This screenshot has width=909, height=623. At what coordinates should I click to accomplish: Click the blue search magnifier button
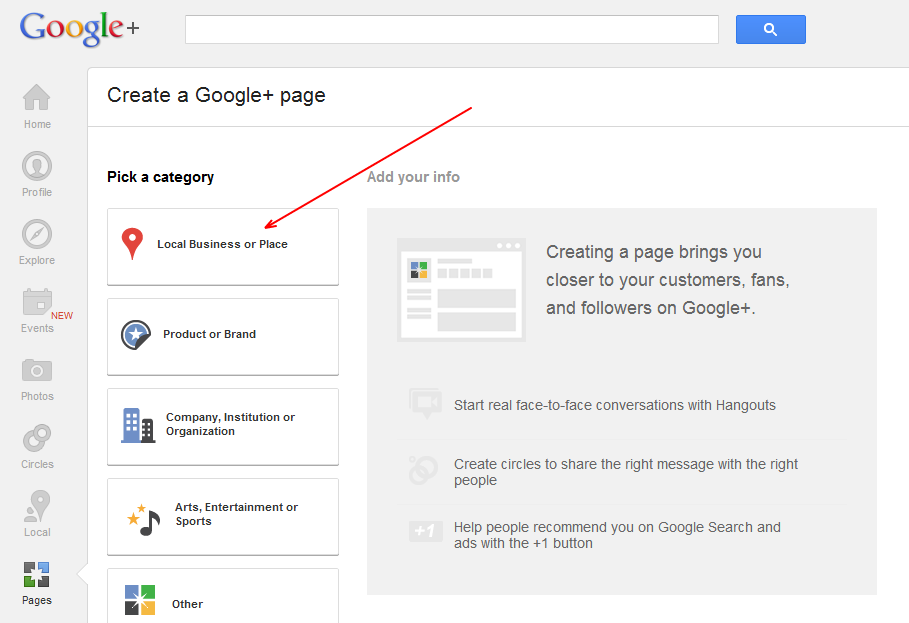770,30
